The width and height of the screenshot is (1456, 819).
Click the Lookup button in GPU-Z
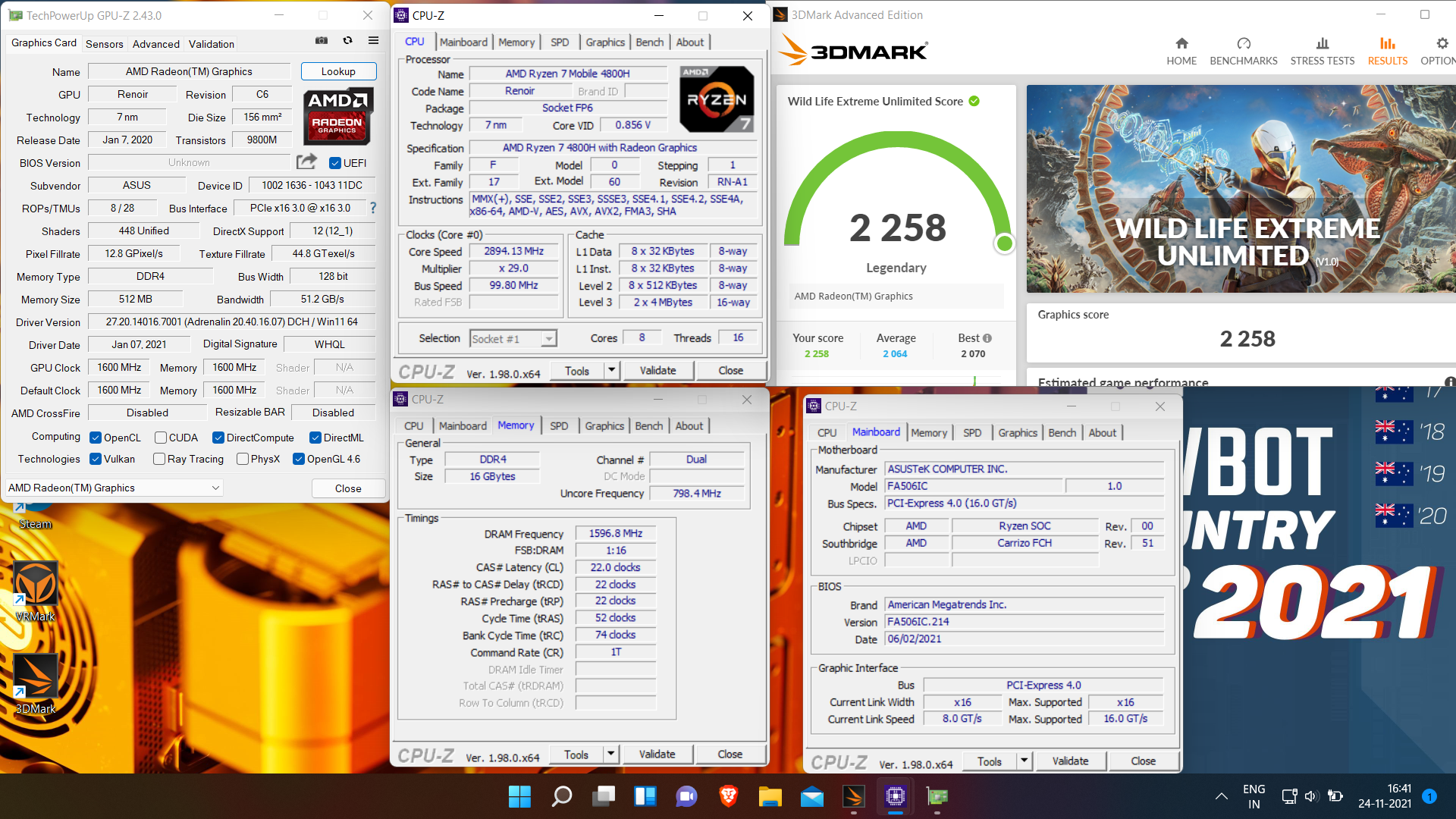(x=338, y=71)
